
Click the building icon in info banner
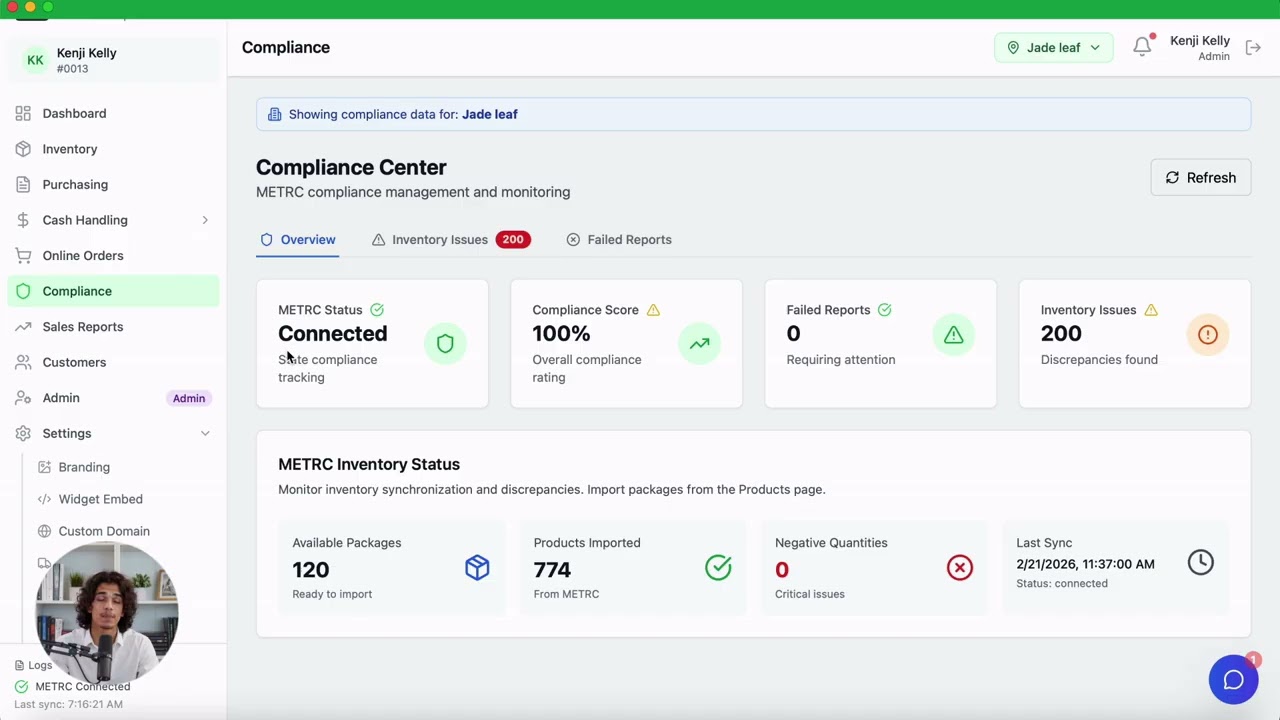point(274,114)
